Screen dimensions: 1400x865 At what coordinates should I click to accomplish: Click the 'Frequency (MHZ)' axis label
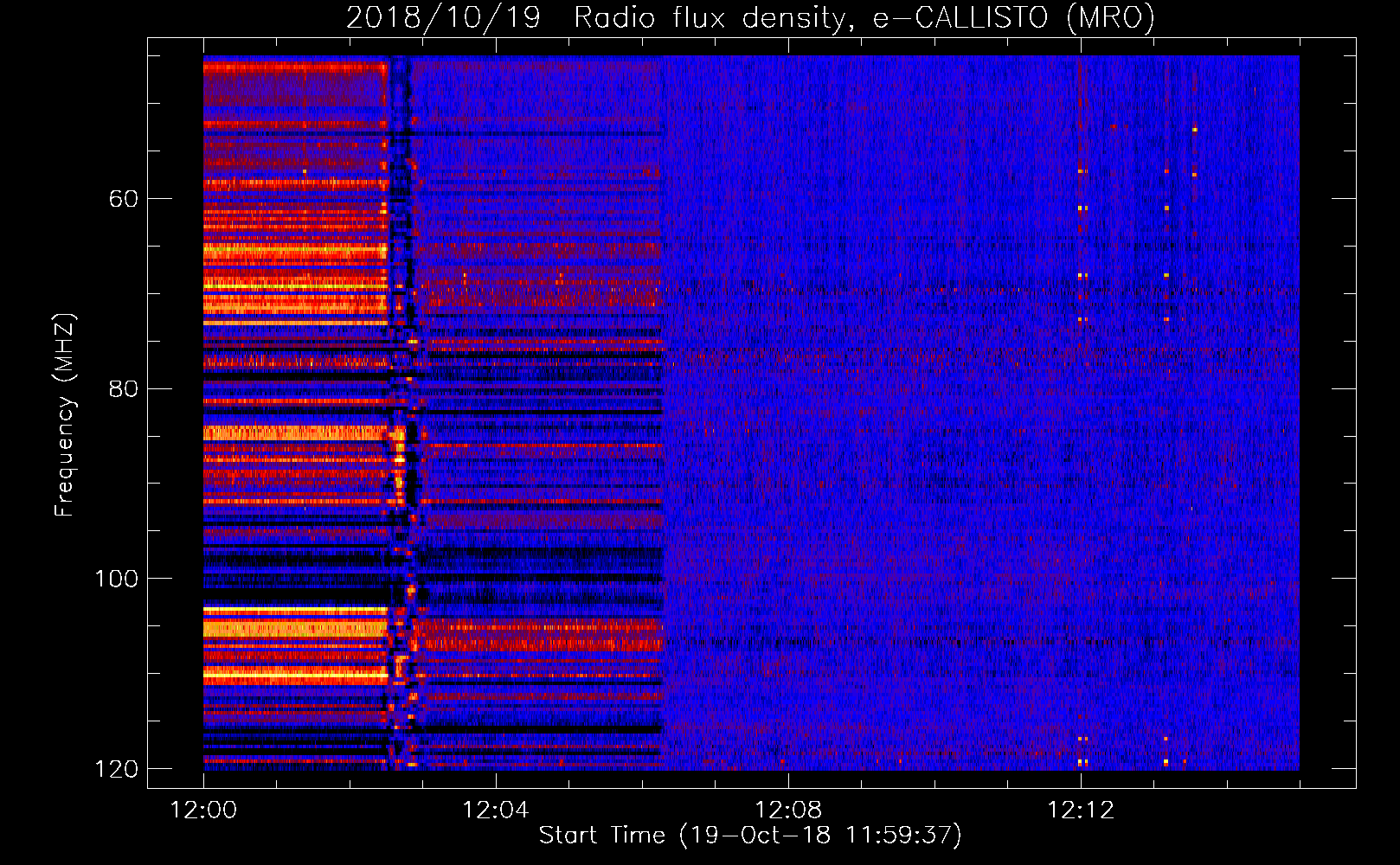tap(65, 415)
